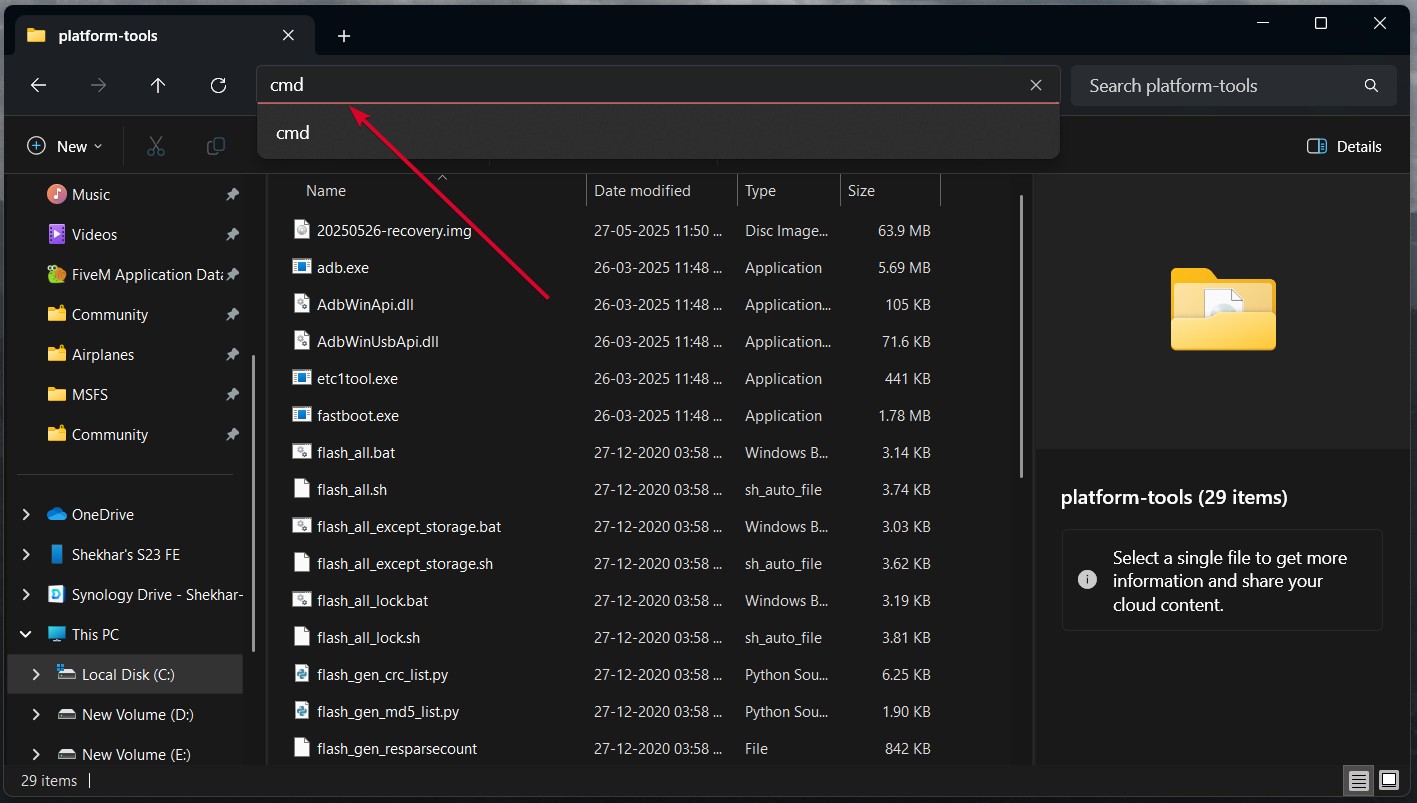Click the Copy icon in toolbar
The image size is (1417, 803).
pos(215,146)
